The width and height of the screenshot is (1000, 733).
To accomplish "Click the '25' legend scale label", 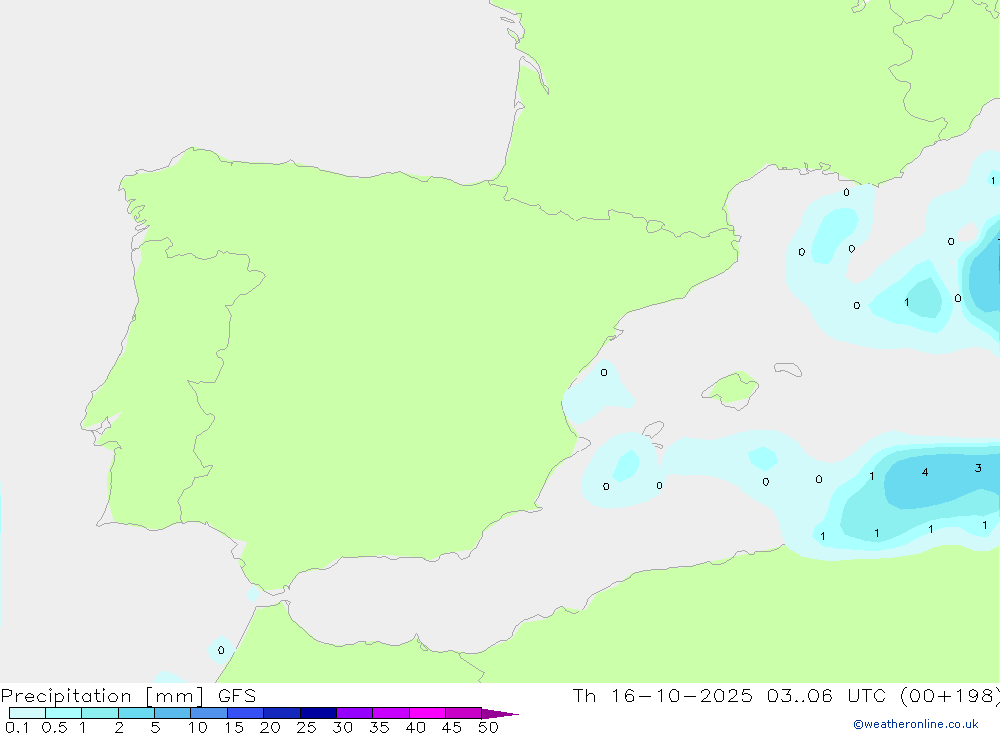I will point(306,727).
